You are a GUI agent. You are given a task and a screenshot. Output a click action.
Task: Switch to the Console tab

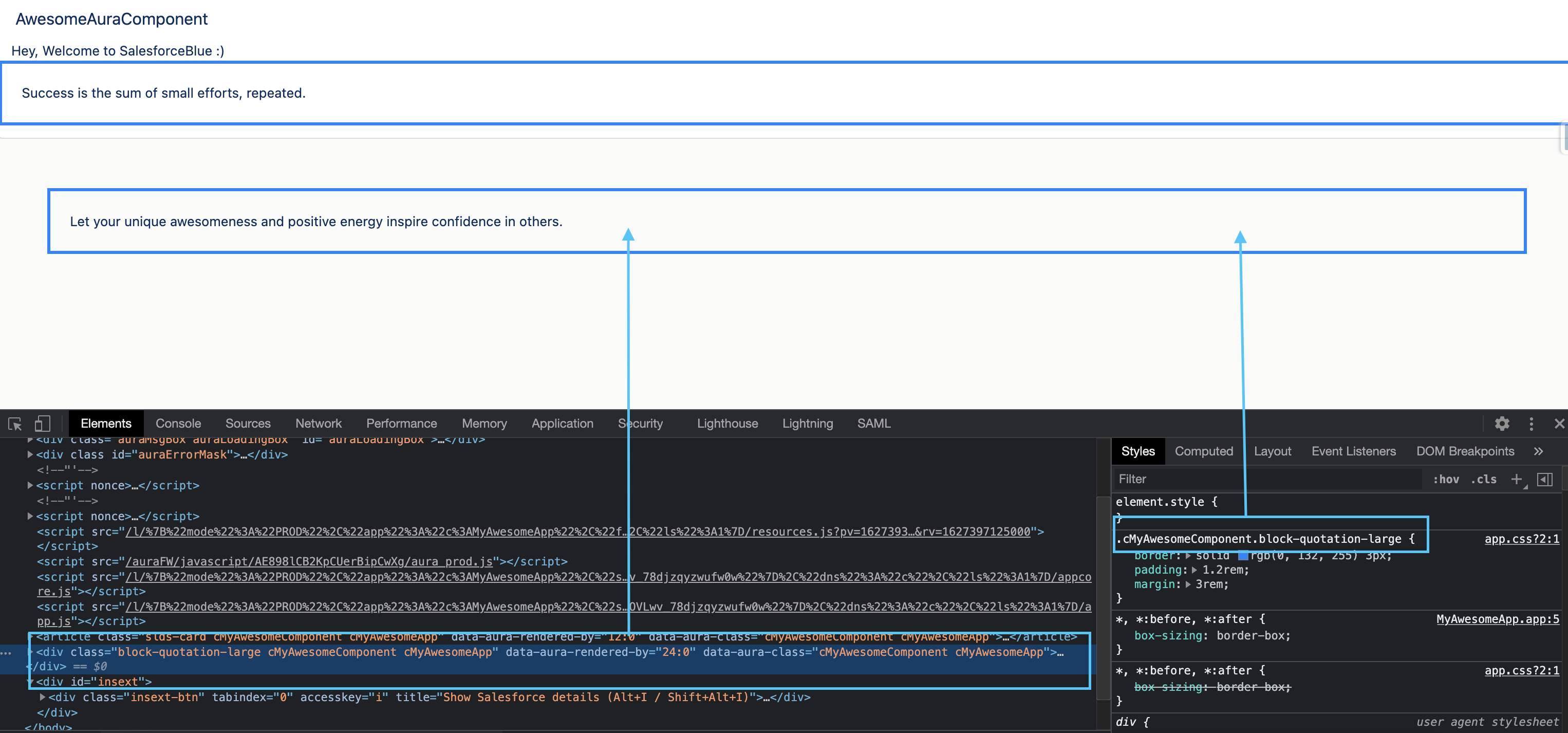(x=178, y=423)
